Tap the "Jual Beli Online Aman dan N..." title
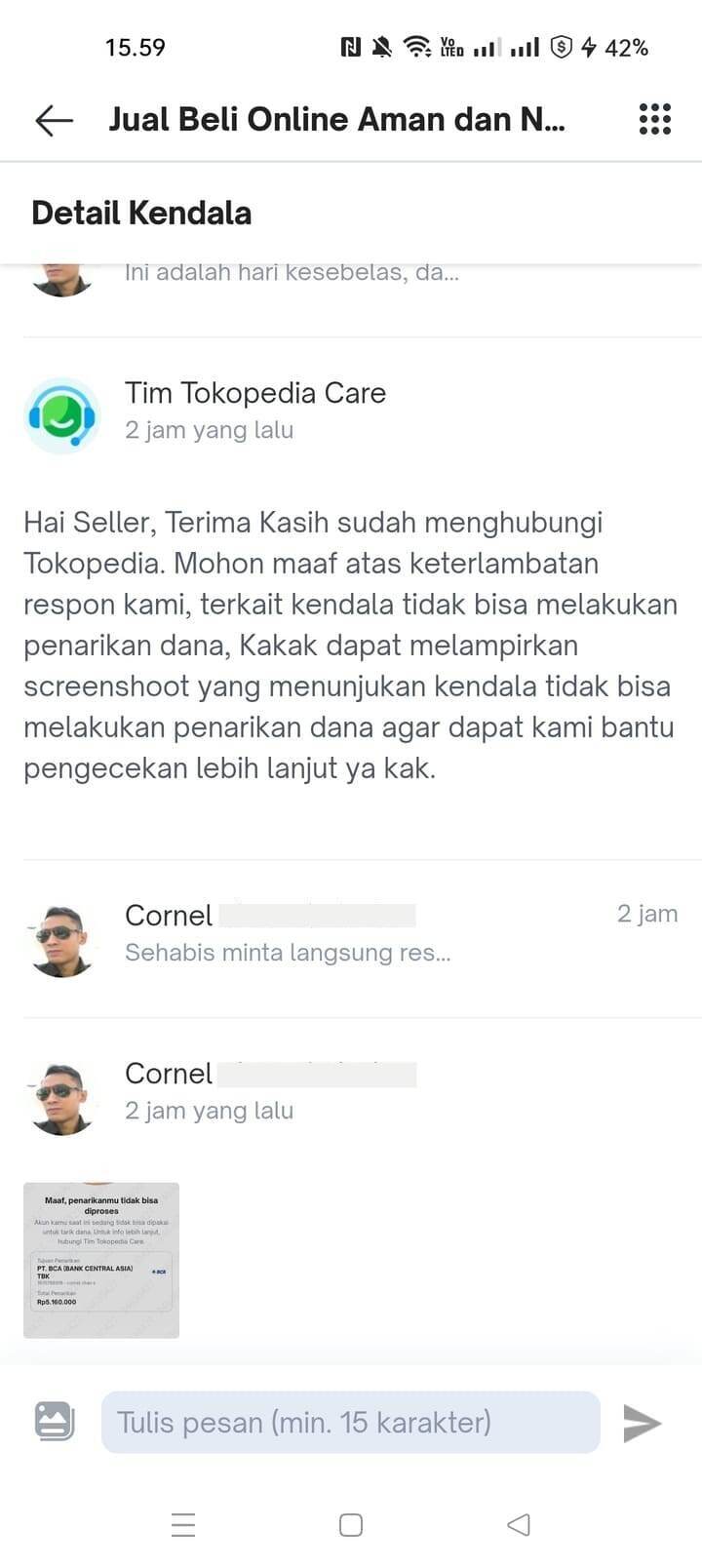This screenshot has height=1568, width=702. click(x=336, y=119)
